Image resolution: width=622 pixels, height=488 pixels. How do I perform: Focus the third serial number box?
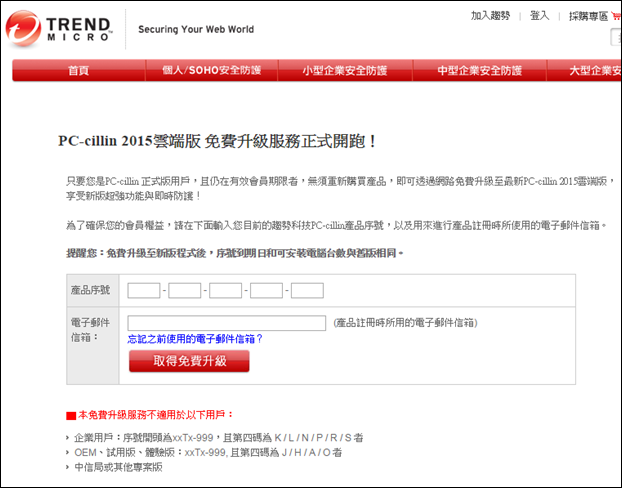click(x=225, y=290)
